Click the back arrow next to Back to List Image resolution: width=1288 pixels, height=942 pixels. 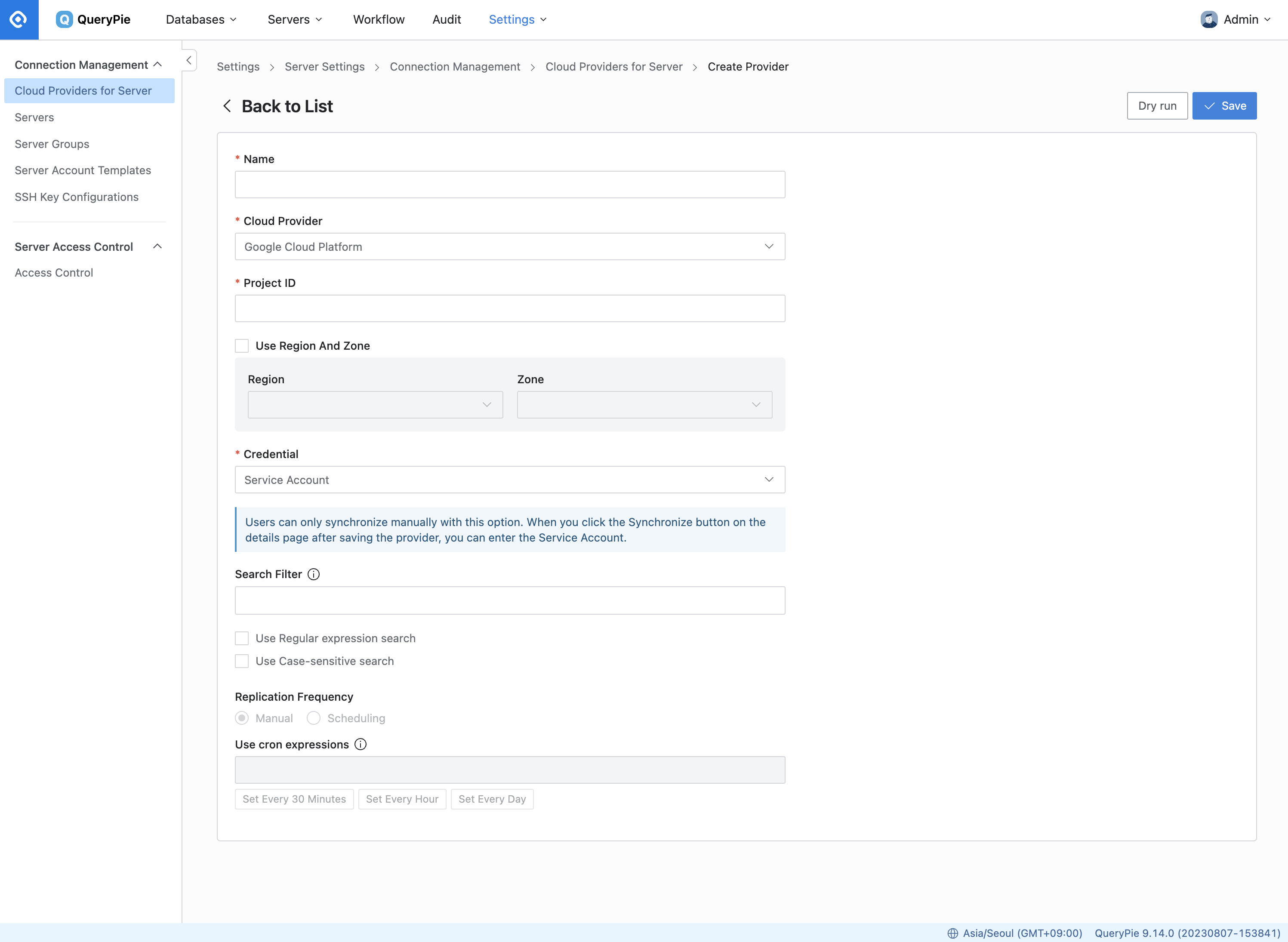227,106
